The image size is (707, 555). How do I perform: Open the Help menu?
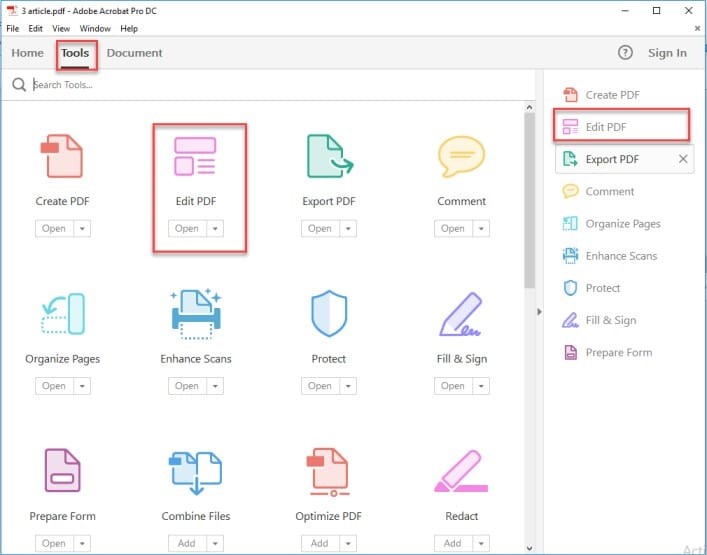tap(129, 28)
